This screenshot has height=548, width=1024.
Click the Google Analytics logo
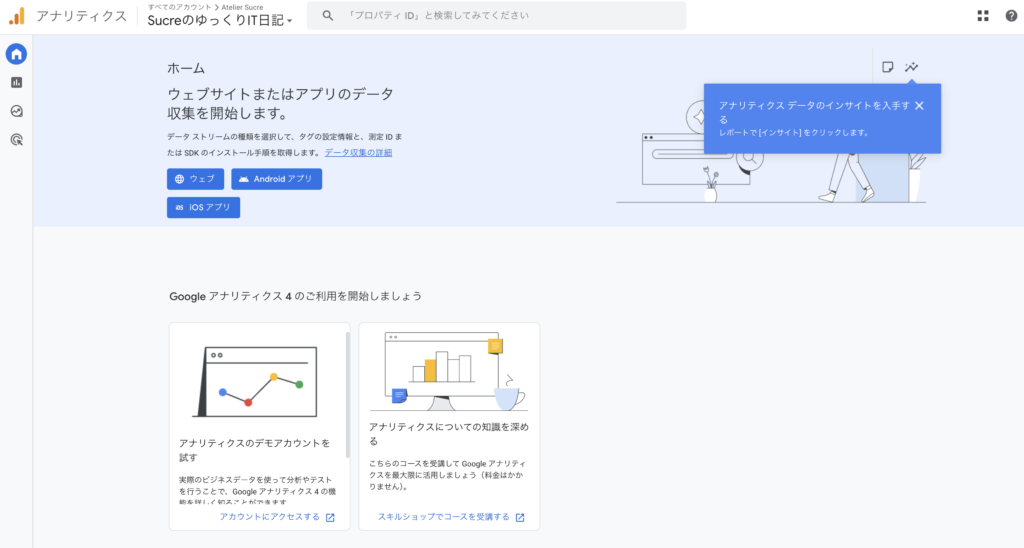click(x=17, y=16)
